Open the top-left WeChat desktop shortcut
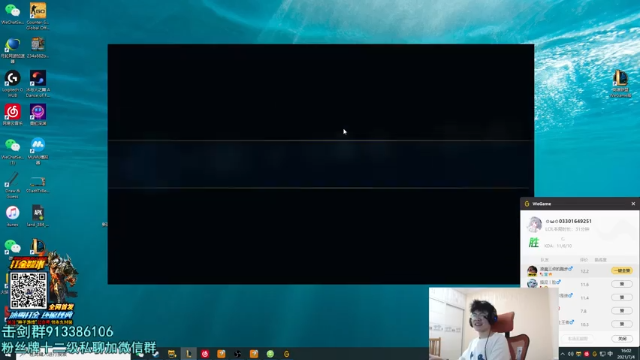This screenshot has width=640, height=360. coord(12,14)
